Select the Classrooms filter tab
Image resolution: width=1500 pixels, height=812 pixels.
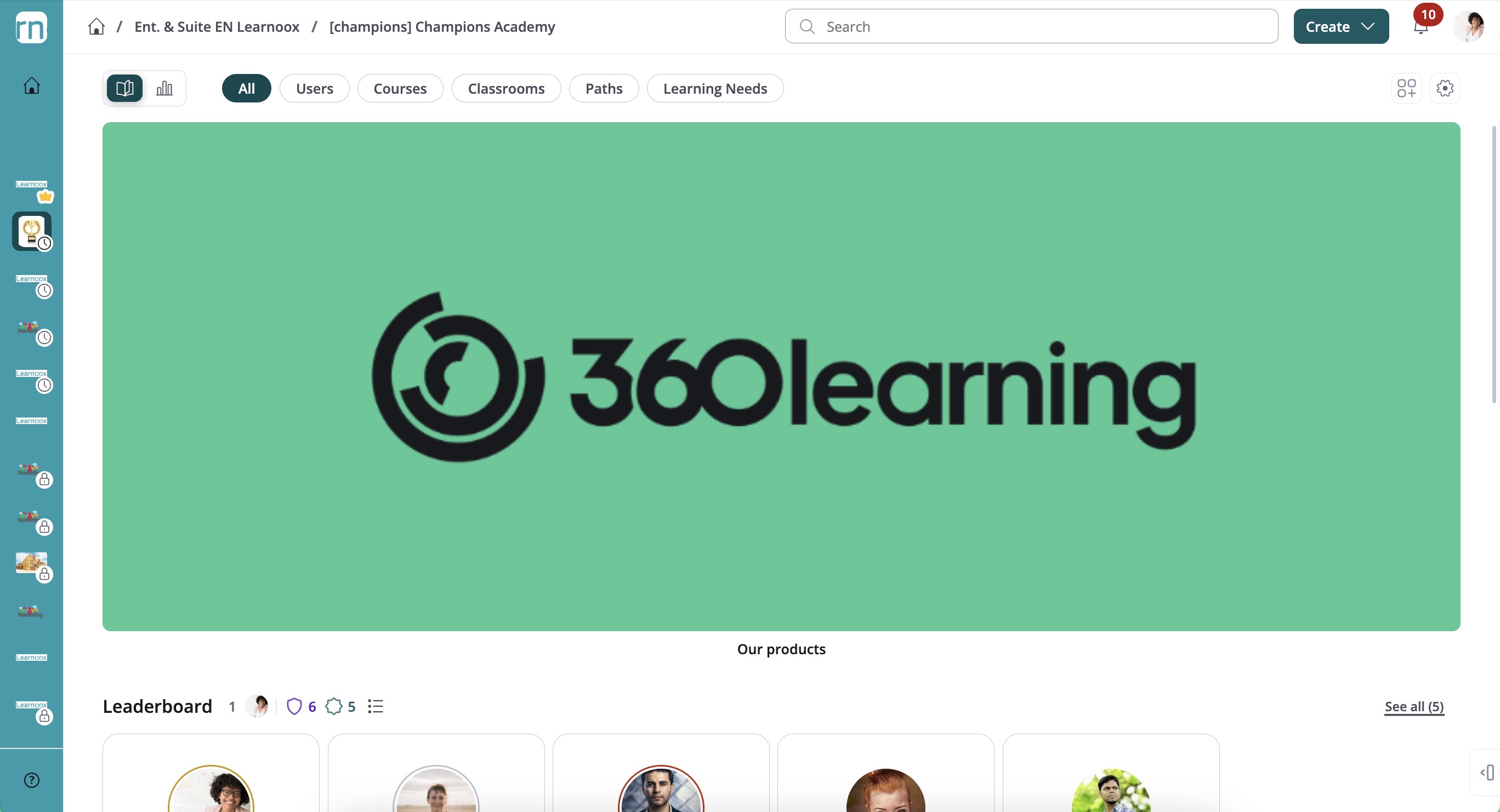pos(506,88)
